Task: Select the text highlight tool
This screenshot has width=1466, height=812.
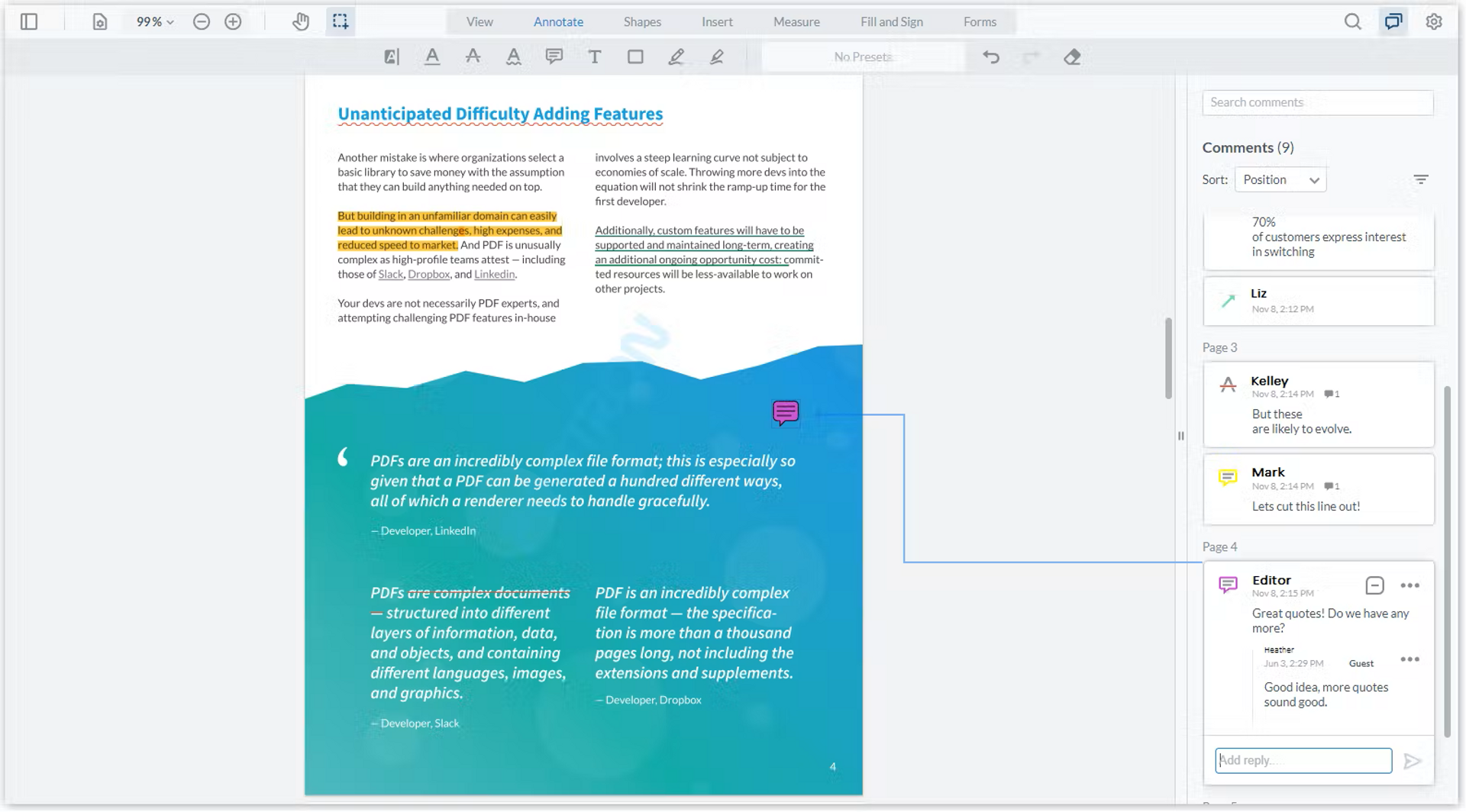Action: tap(392, 56)
